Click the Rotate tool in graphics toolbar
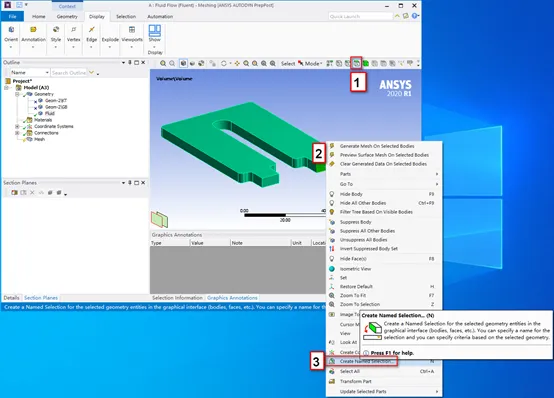Screen dimensions: 554x398 223,63
